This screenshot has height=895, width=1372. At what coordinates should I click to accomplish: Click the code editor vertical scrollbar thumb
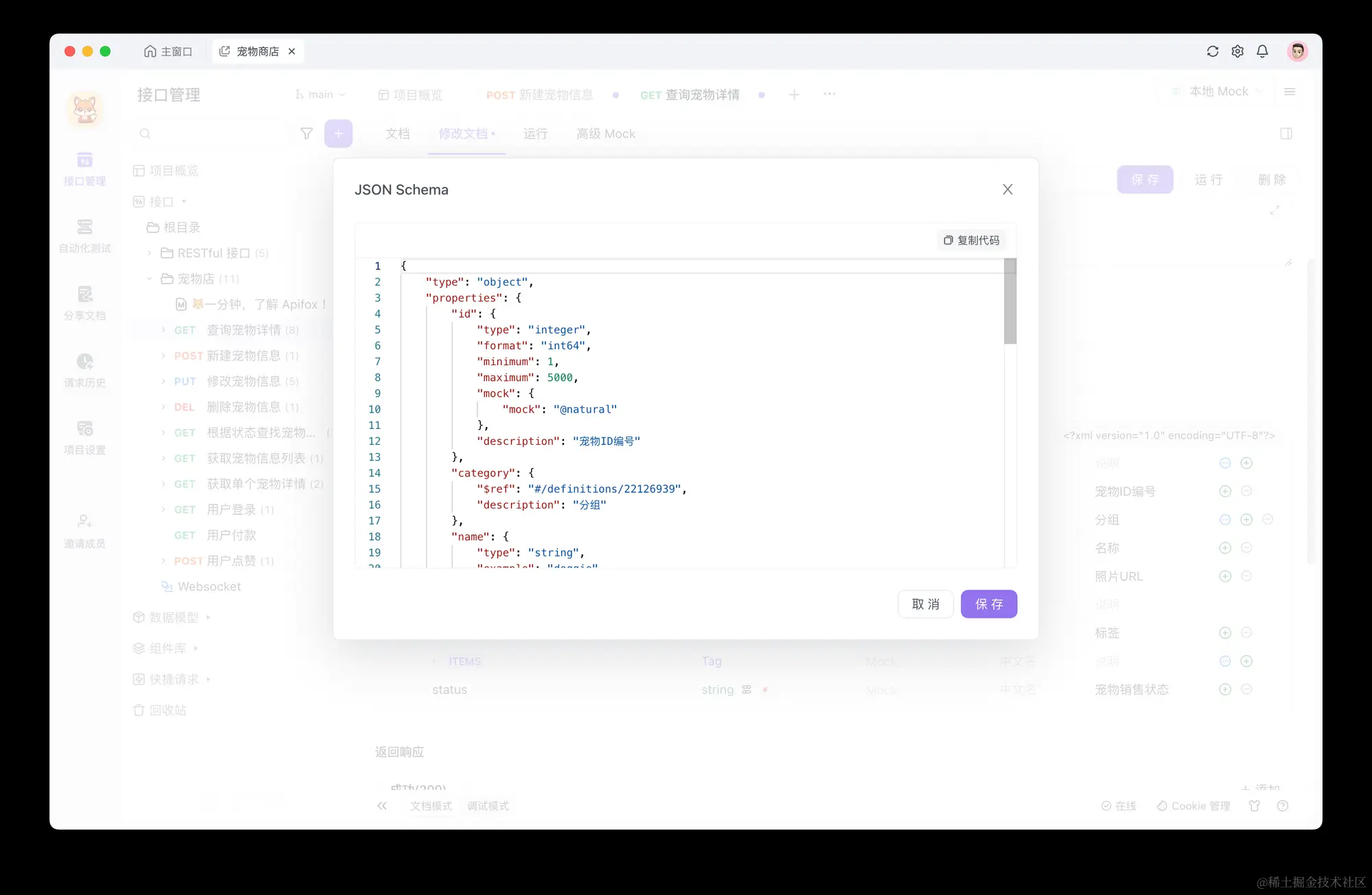tap(1010, 302)
